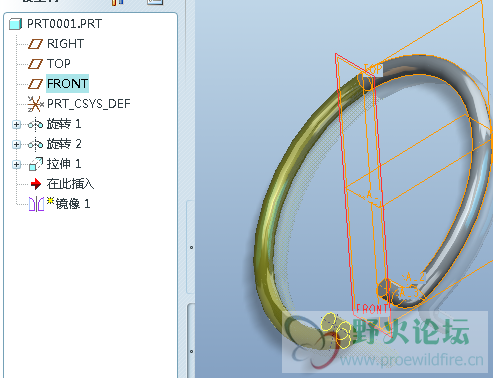Click the upper panel splitter handle dot
Image resolution: width=493 pixels, height=378 pixels.
click(191, 247)
